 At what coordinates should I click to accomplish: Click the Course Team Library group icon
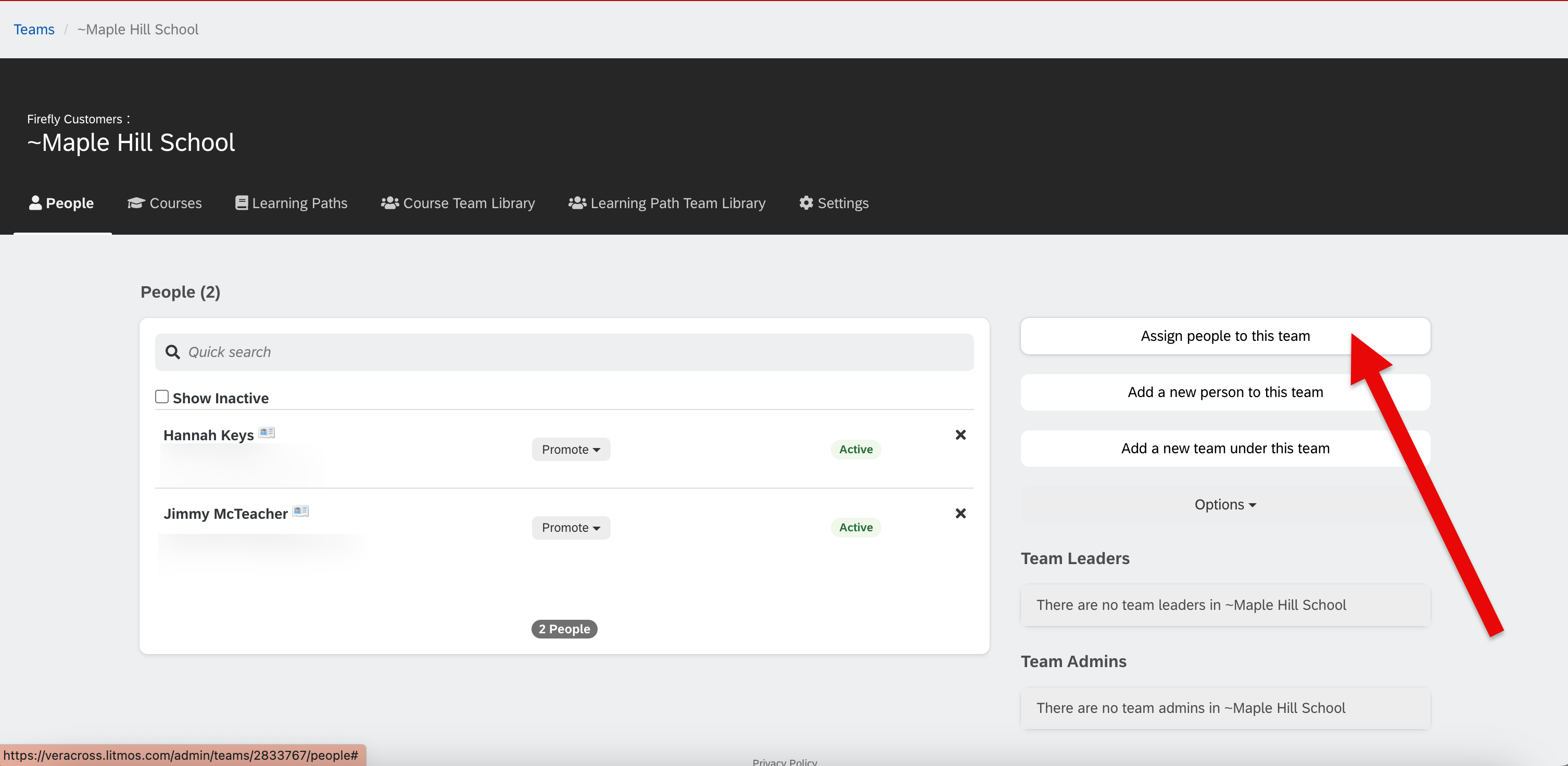pyautogui.click(x=390, y=202)
